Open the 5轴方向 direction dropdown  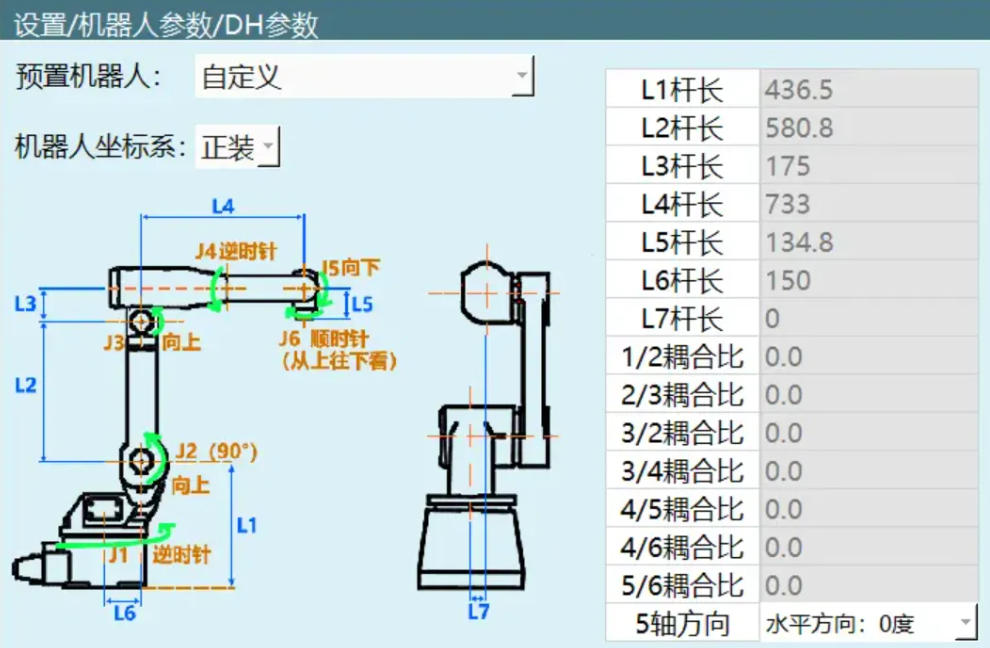[x=867, y=624]
